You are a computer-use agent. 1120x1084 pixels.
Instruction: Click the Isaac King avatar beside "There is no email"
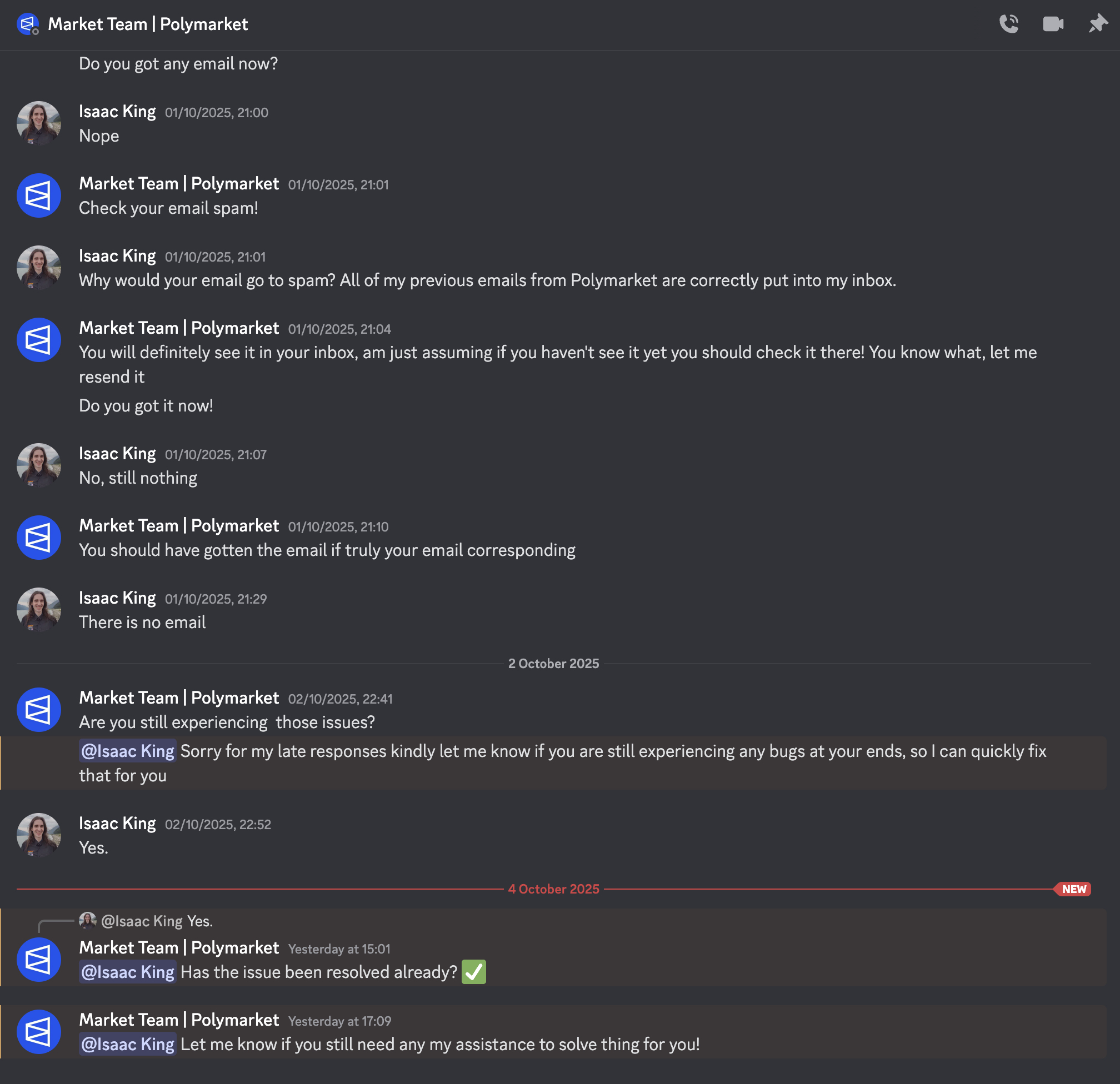(x=39, y=610)
